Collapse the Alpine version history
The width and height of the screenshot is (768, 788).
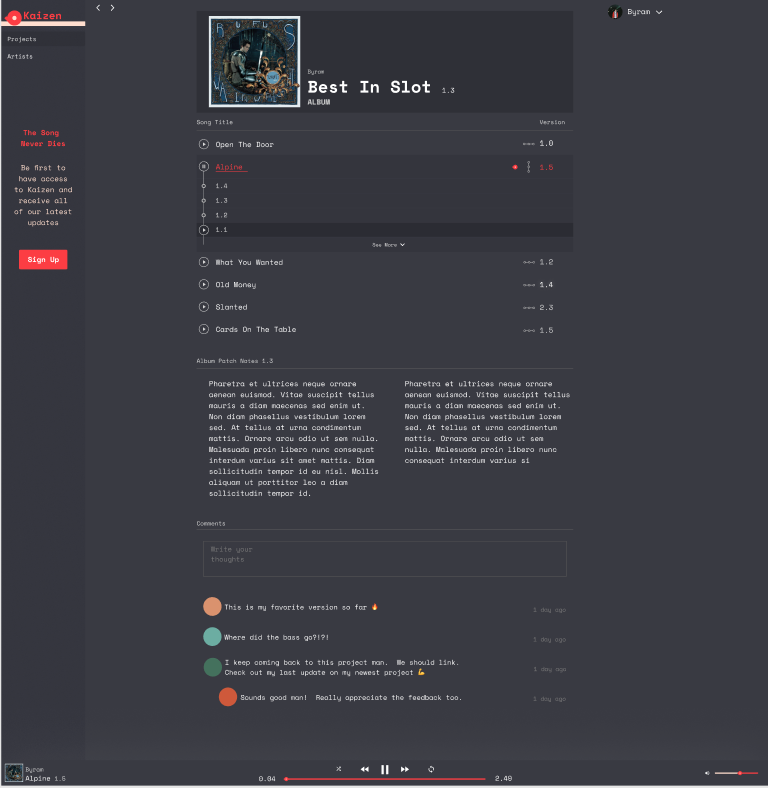(x=528, y=167)
